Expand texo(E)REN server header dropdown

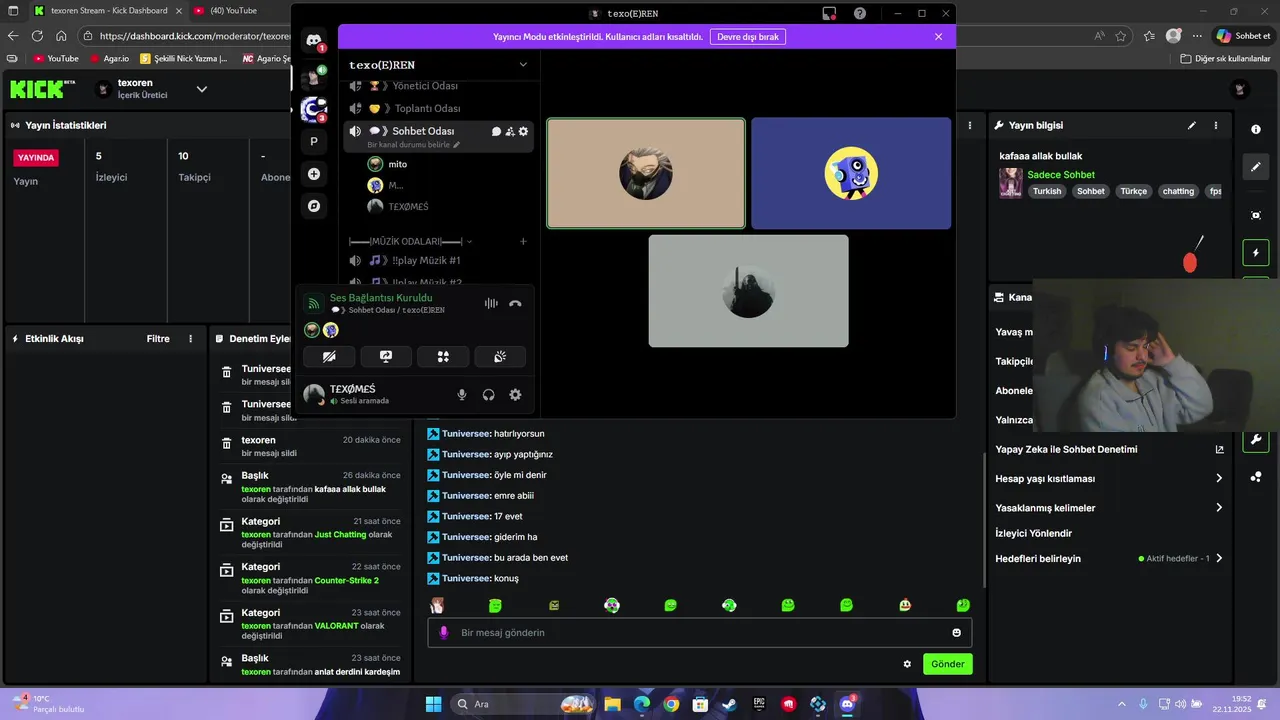(523, 65)
